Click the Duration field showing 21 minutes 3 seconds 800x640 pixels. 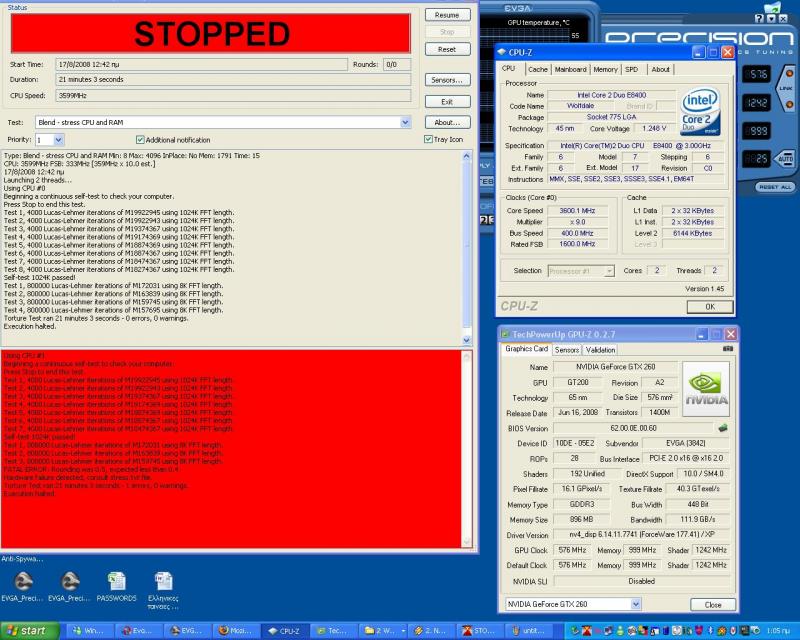click(233, 80)
